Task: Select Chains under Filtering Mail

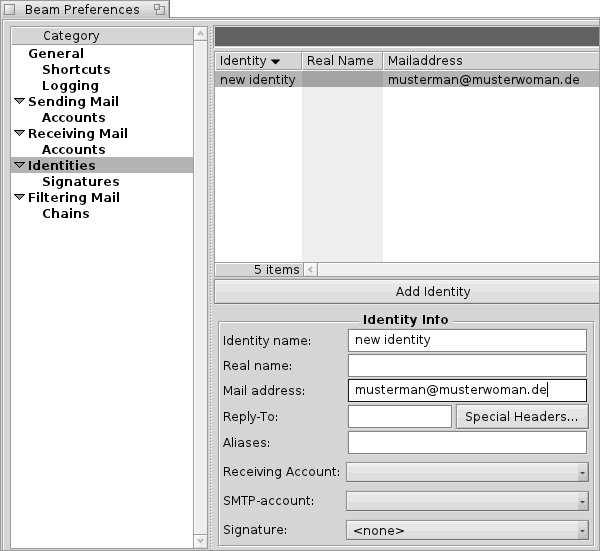Action: [66, 214]
